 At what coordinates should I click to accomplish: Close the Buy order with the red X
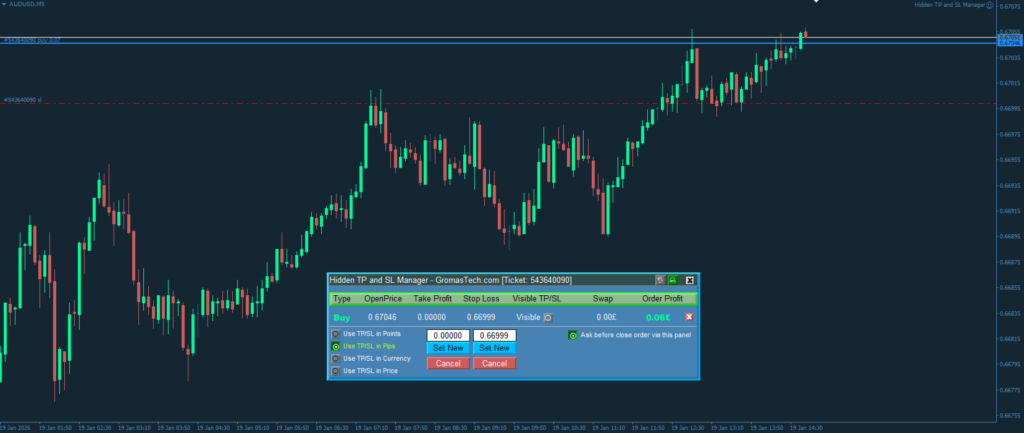(689, 317)
